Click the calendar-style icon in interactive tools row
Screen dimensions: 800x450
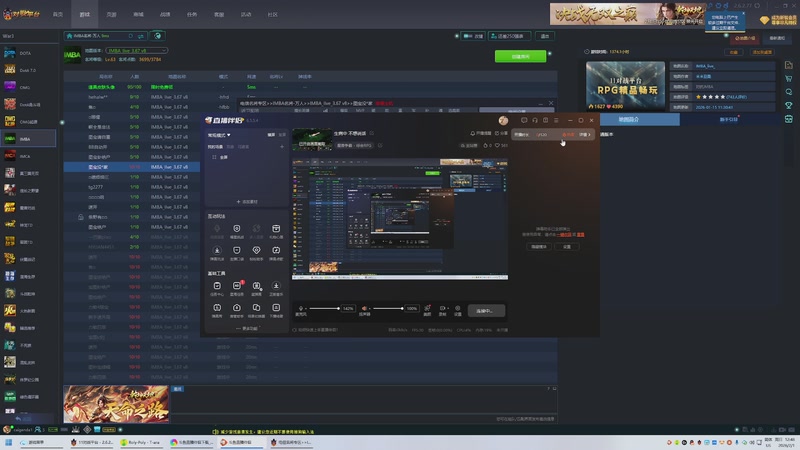coord(276,229)
